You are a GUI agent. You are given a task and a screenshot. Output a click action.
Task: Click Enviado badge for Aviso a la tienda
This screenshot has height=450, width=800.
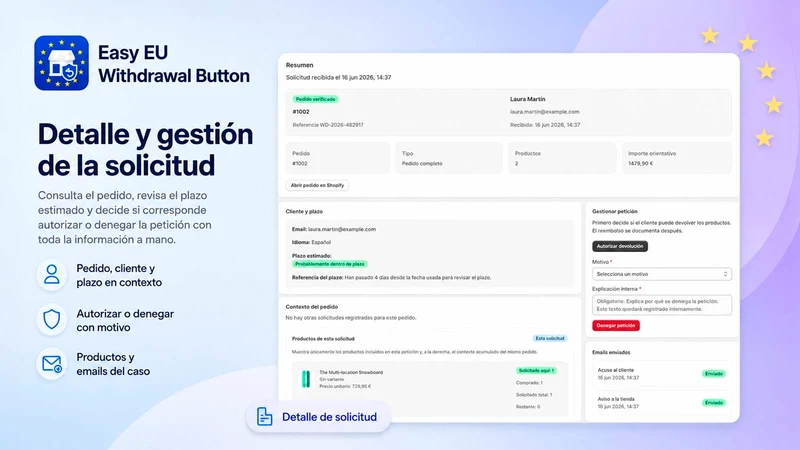(714, 403)
